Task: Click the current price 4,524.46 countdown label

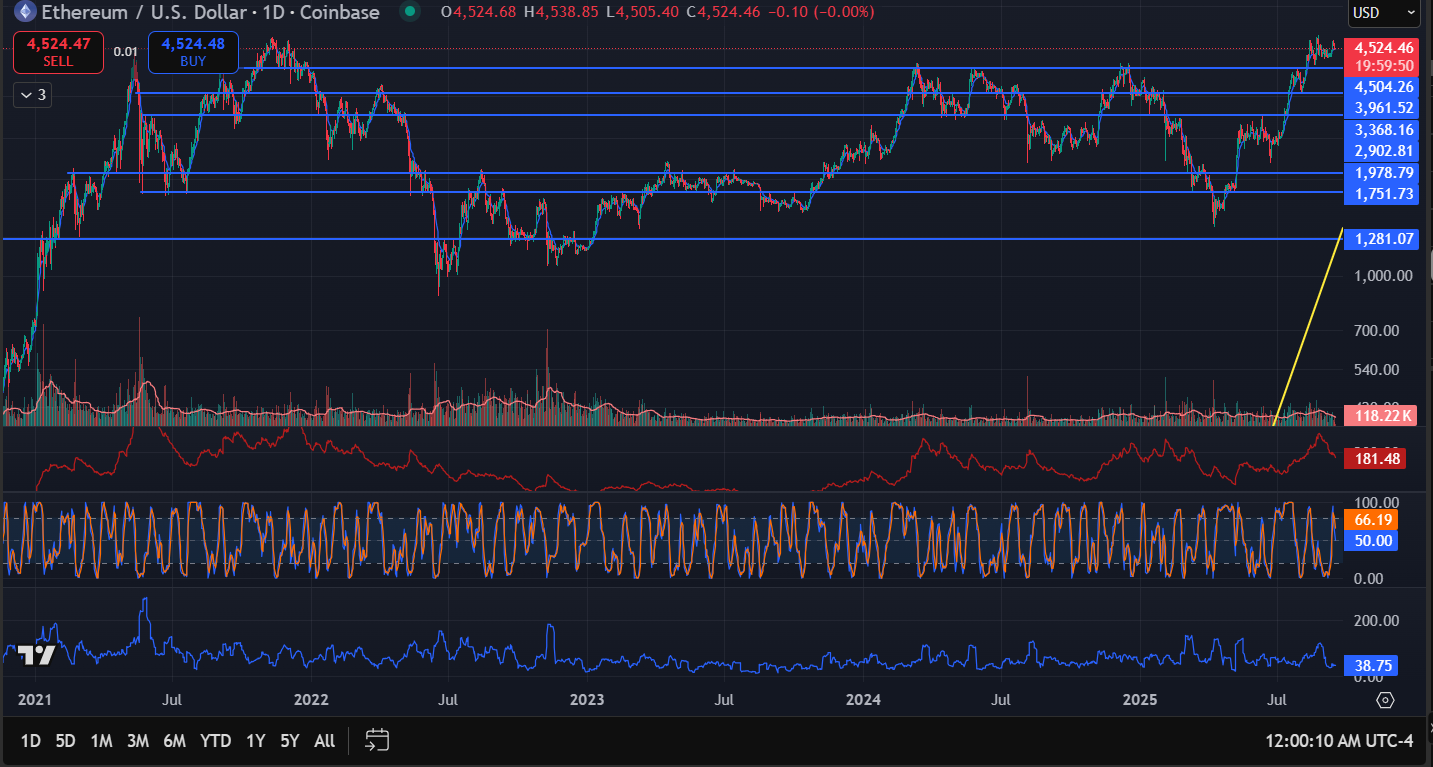Action: pos(1383,56)
